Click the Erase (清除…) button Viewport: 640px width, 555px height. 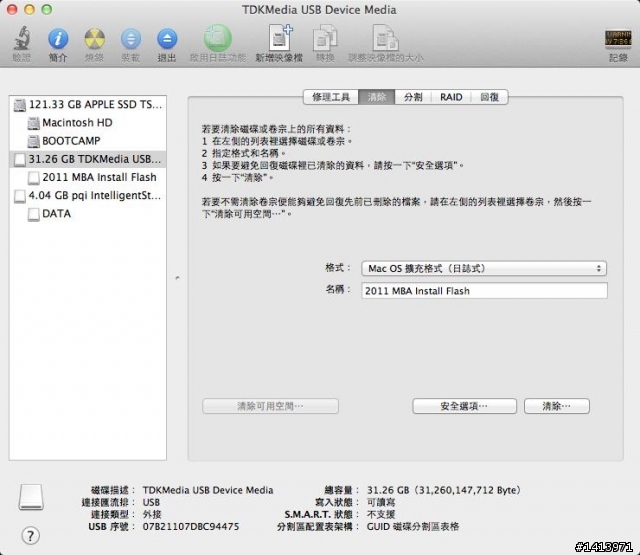pyautogui.click(x=557, y=406)
